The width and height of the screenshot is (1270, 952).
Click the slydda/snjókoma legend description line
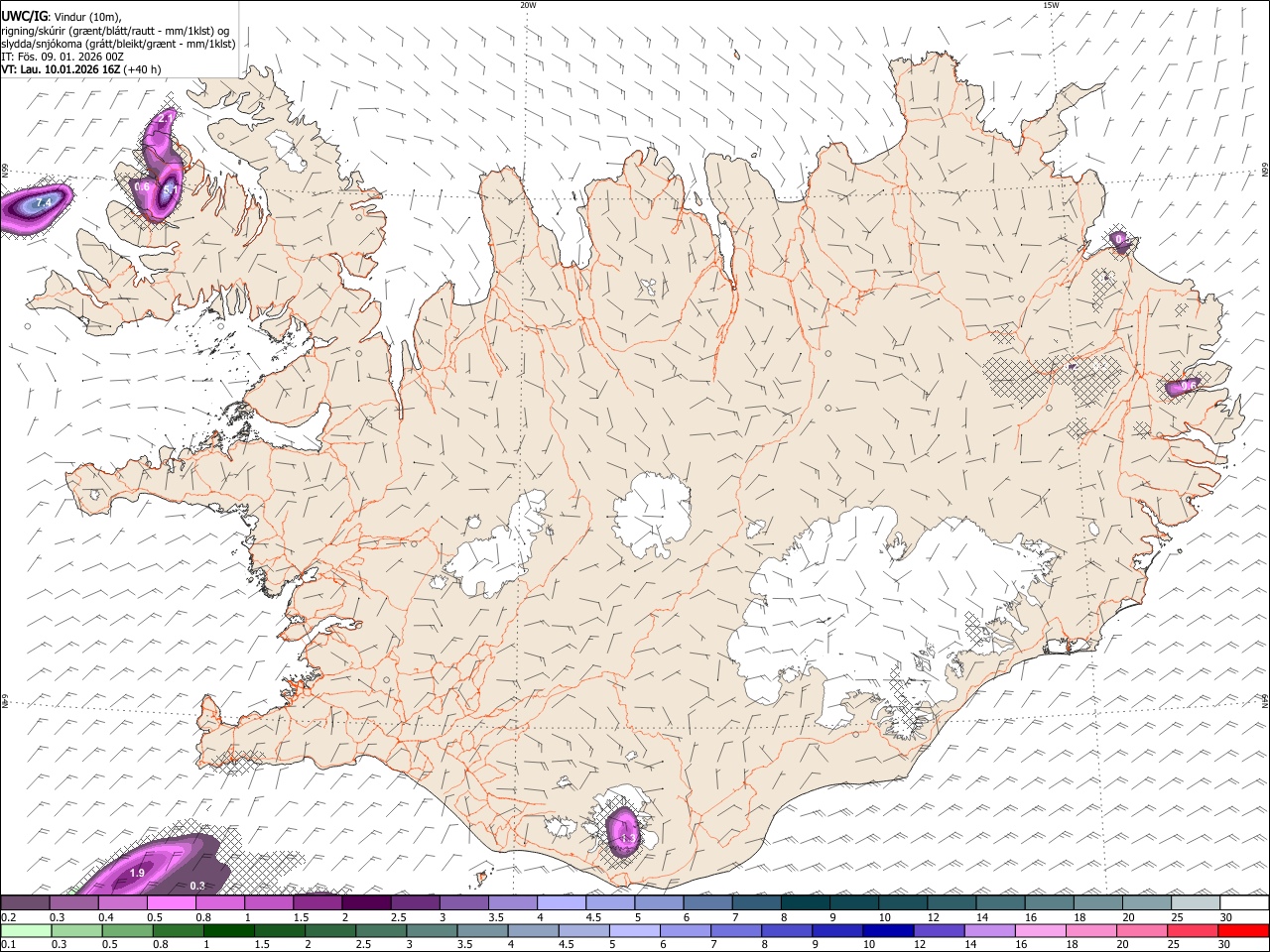pyautogui.click(x=118, y=44)
